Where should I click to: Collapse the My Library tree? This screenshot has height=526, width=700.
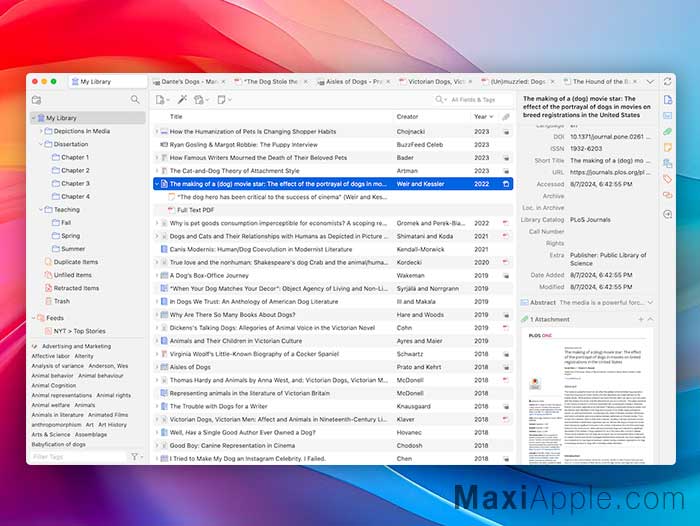click(x=33, y=118)
